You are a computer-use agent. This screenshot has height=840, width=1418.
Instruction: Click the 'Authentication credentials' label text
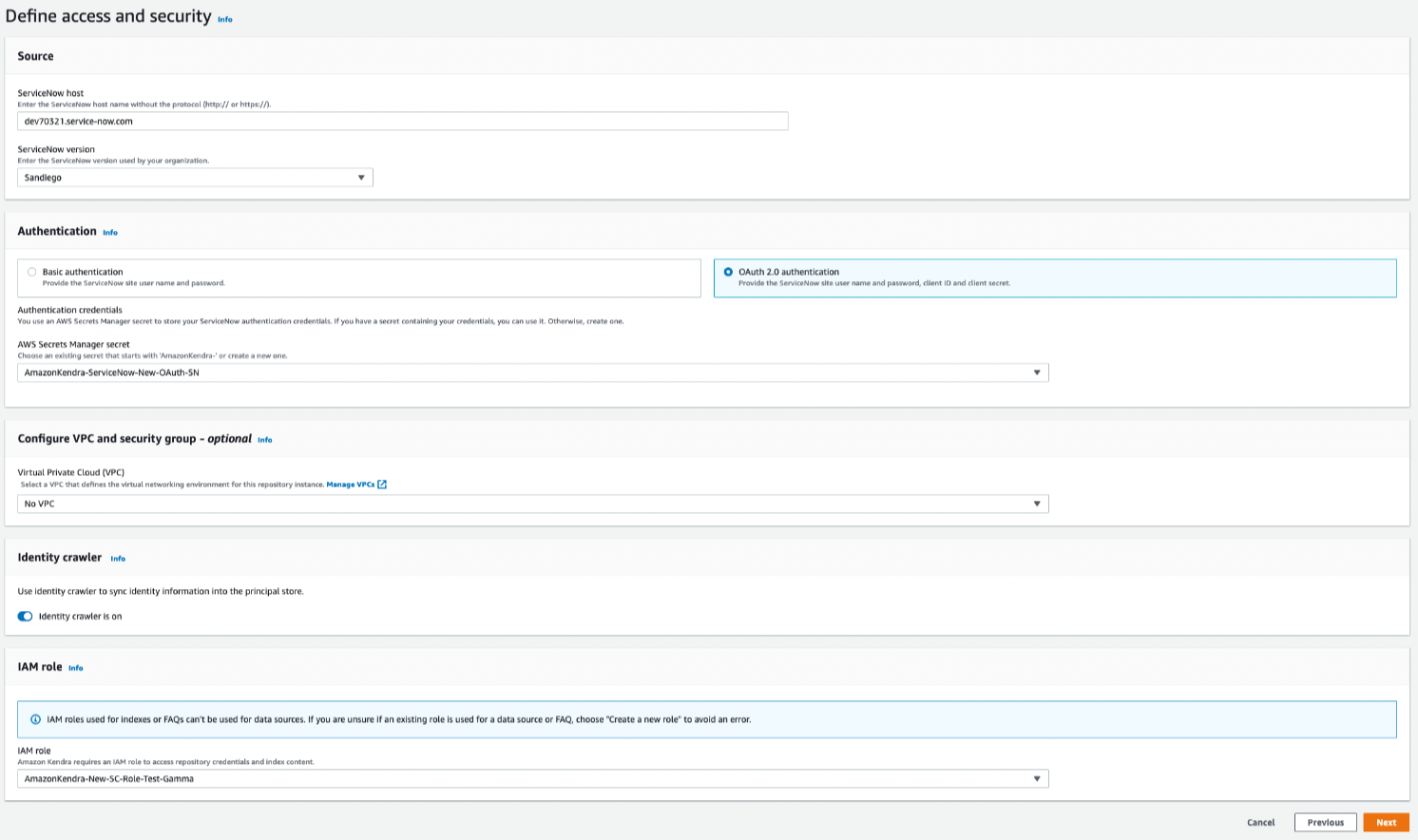click(70, 310)
